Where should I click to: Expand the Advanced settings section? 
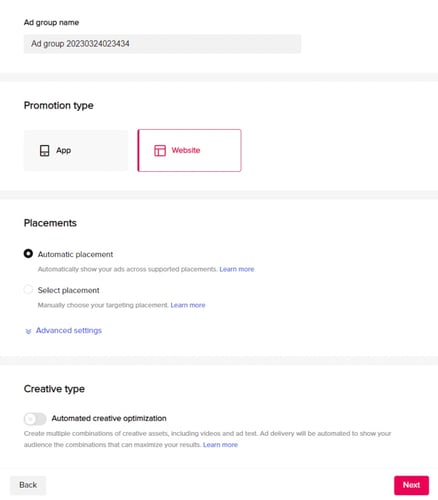point(69,330)
